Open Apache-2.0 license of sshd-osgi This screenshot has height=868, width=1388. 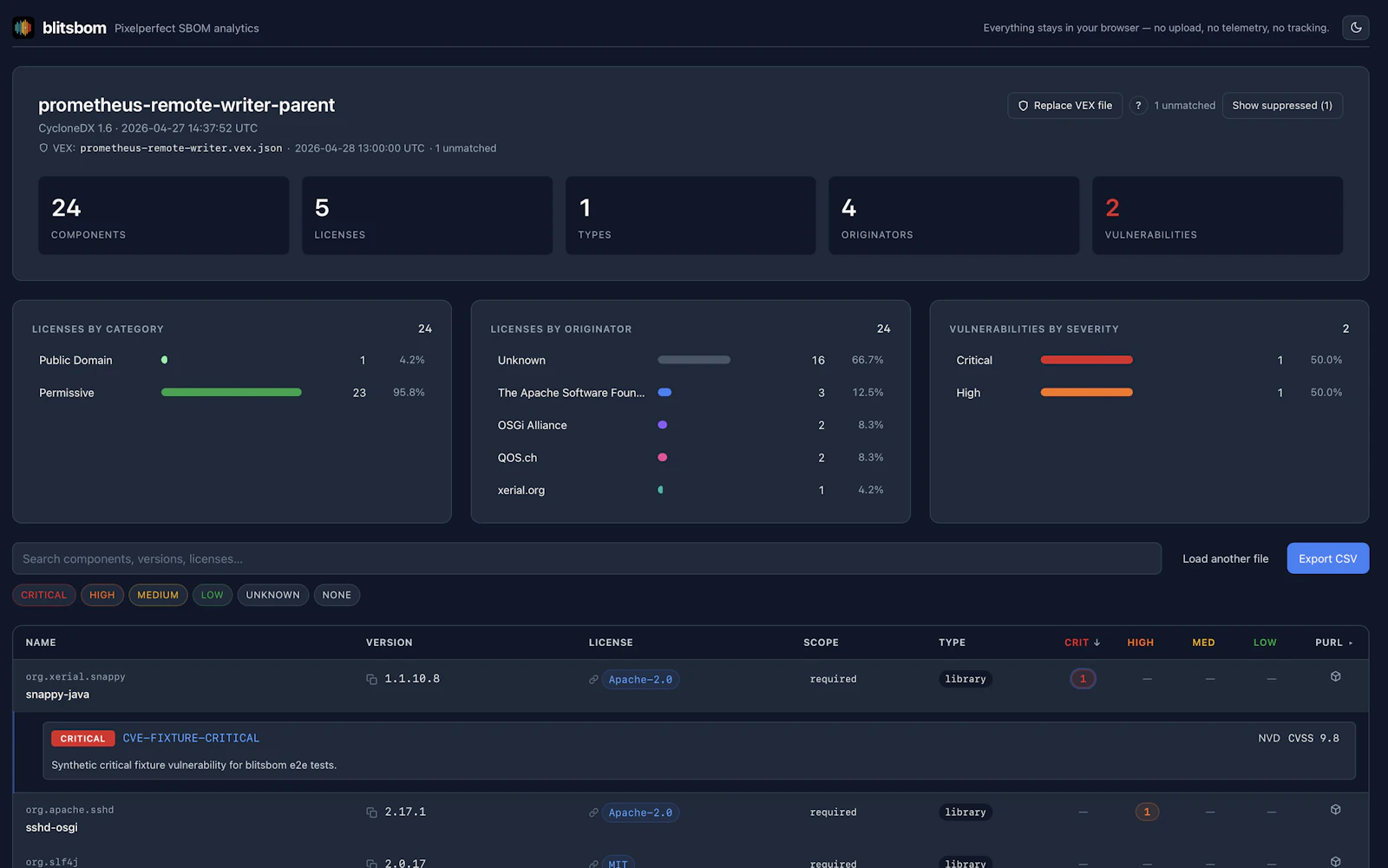[x=640, y=813]
